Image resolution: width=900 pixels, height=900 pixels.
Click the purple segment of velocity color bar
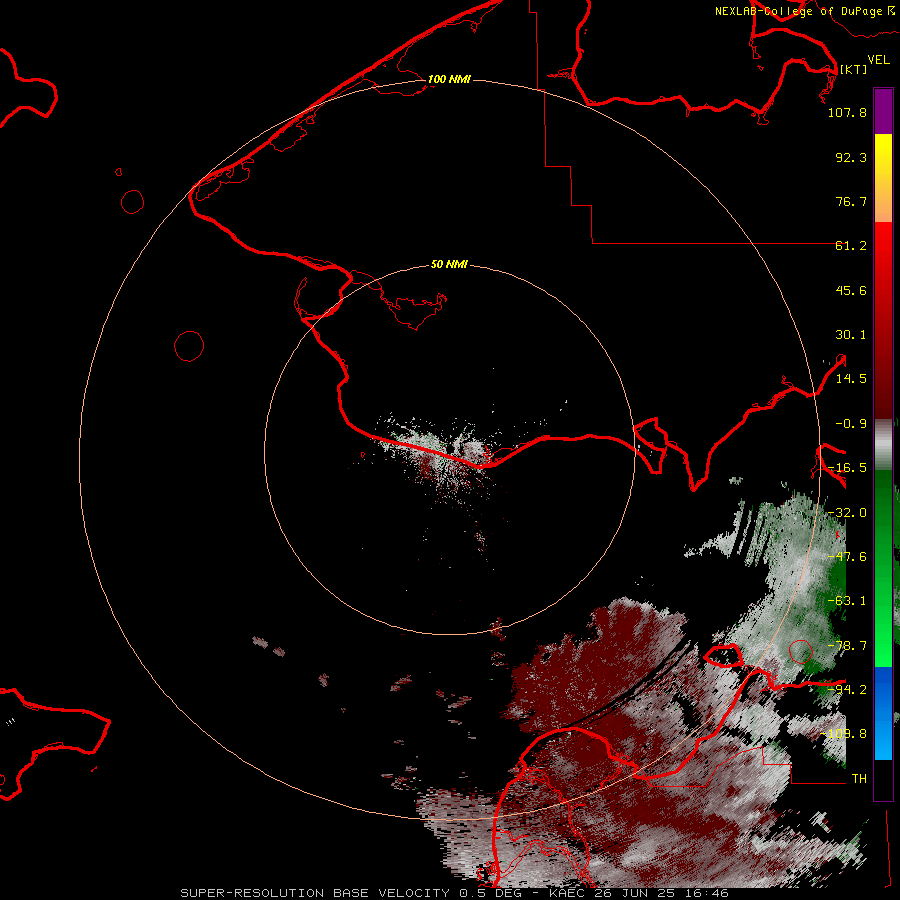point(883,111)
